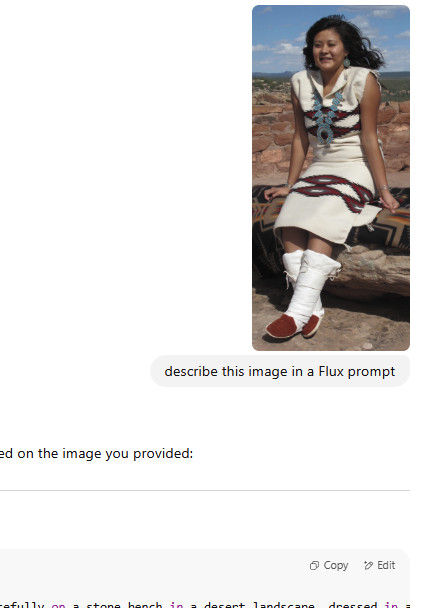Click the word "dressed" in the code block
Screen dimensions: 434x608
click(x=353, y=604)
